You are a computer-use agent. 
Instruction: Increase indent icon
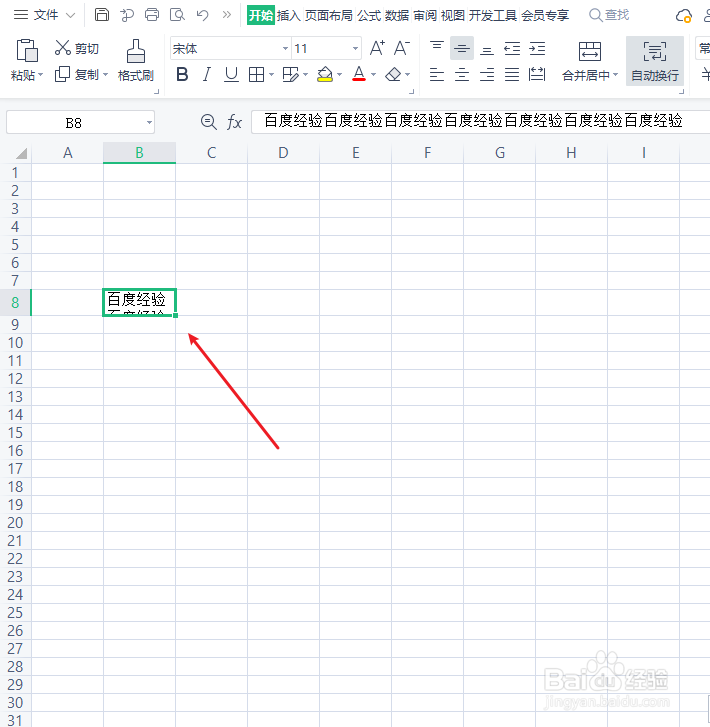tap(537, 48)
